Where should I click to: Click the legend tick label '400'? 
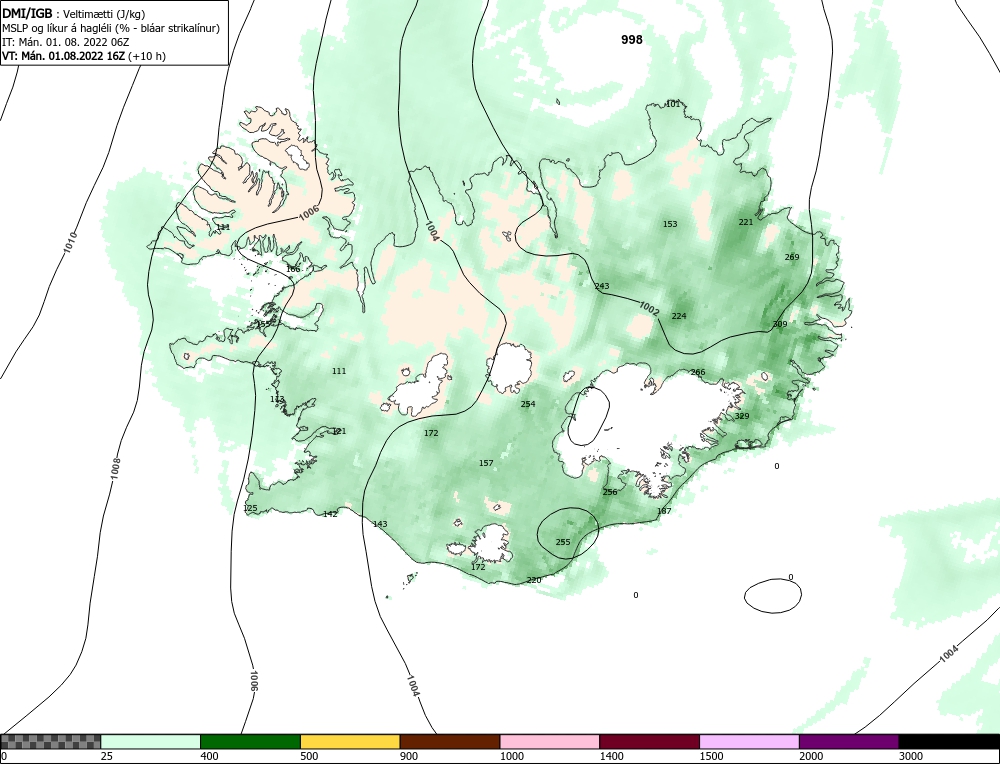coord(209,756)
